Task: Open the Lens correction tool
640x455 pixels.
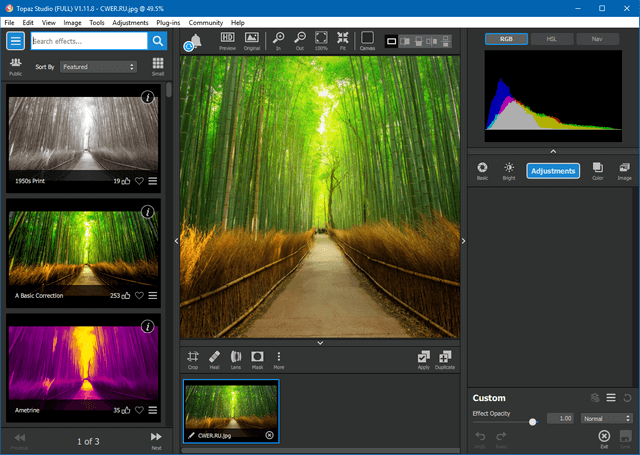Action: [x=236, y=358]
